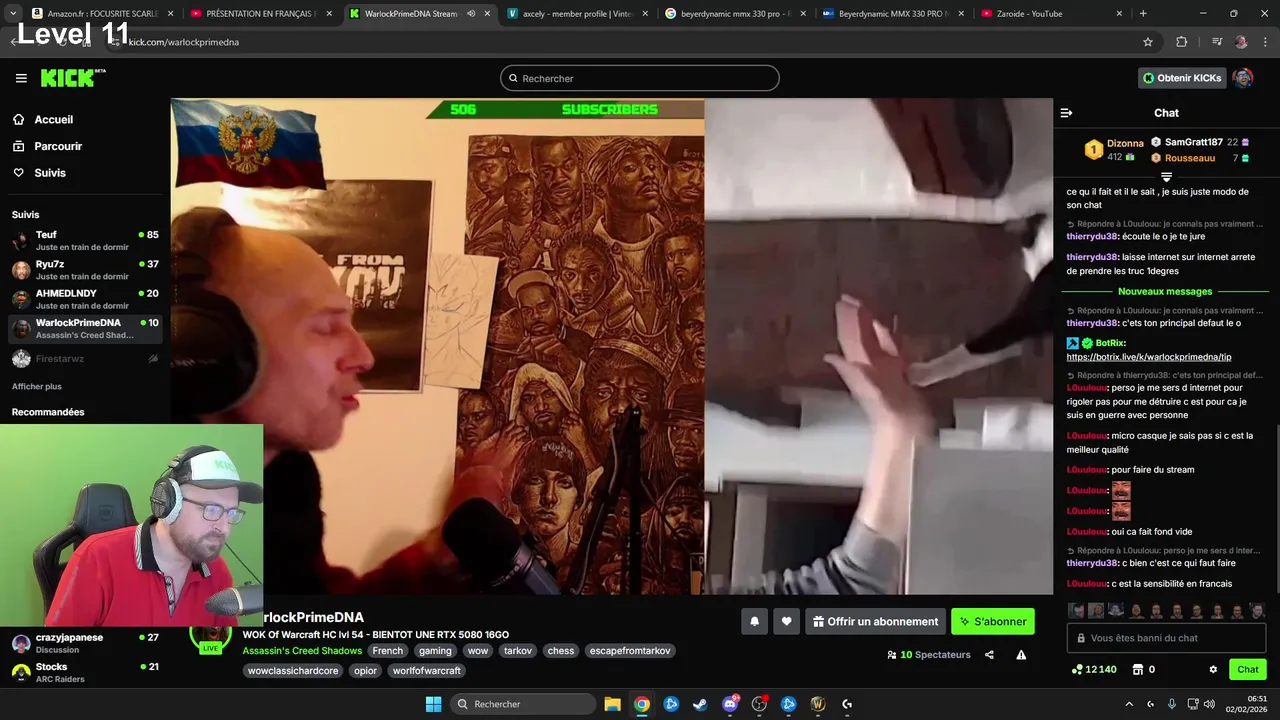Expand the leaderboard handle below top gifters
The image size is (1280, 720).
click(1166, 177)
